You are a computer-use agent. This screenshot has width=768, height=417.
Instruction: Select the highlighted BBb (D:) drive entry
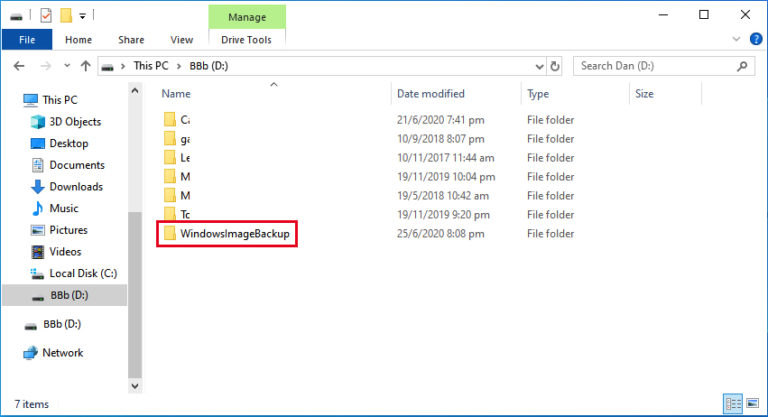point(65,295)
